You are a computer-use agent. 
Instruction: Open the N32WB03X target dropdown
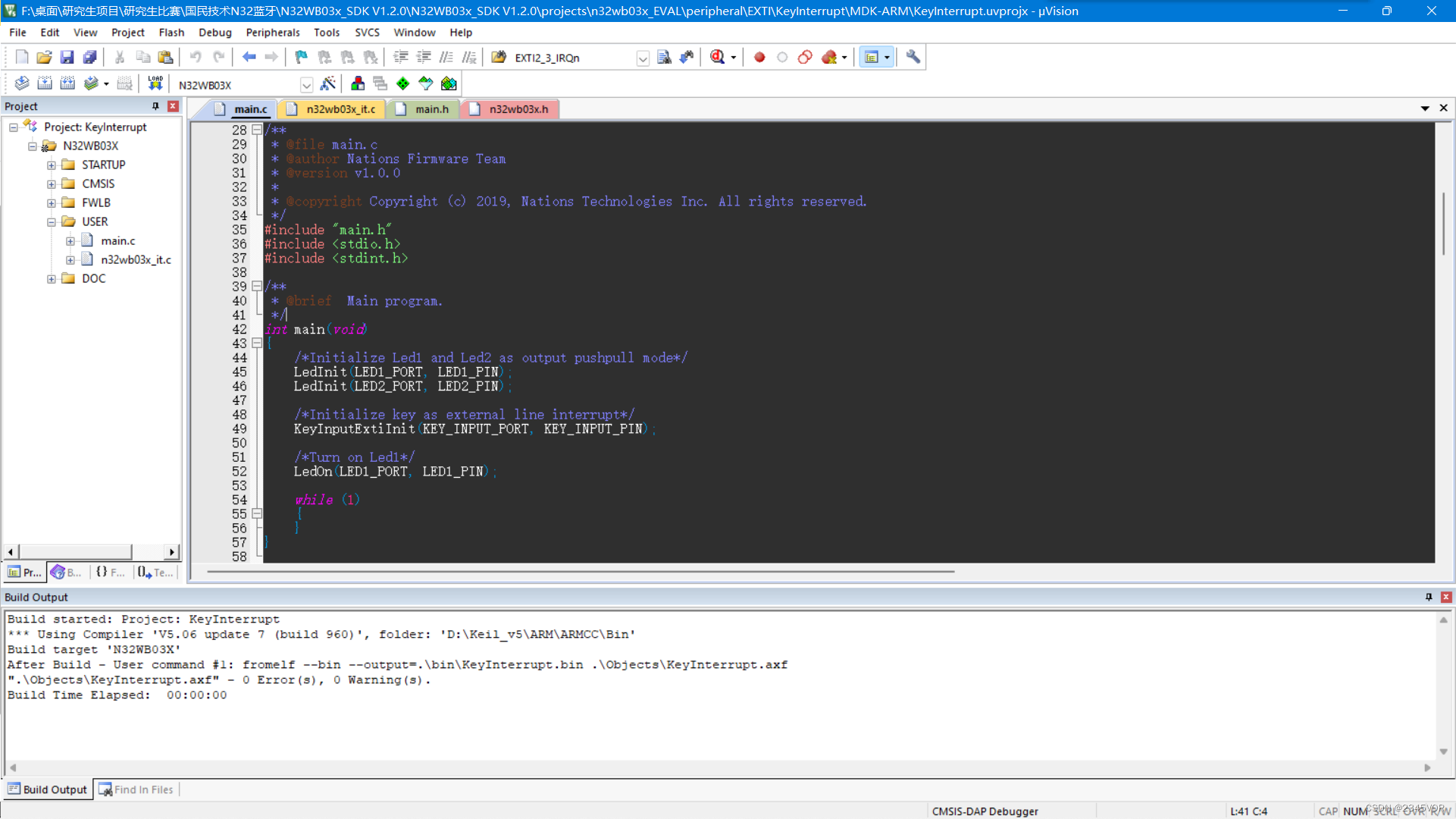(306, 85)
